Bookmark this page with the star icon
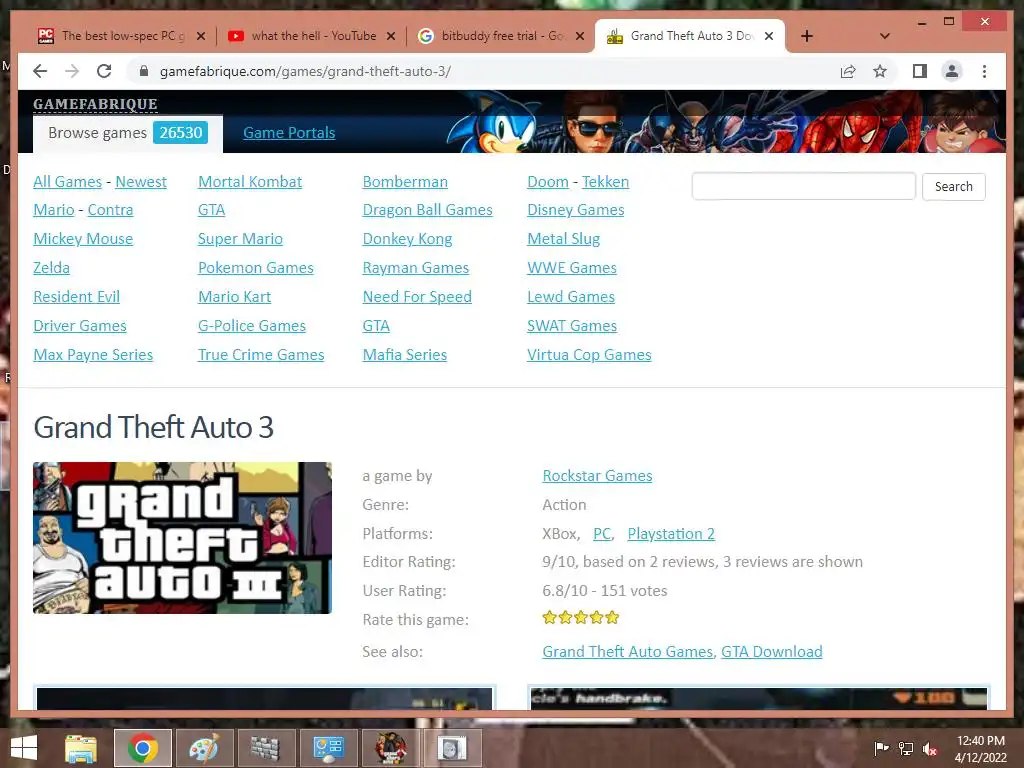 [880, 71]
